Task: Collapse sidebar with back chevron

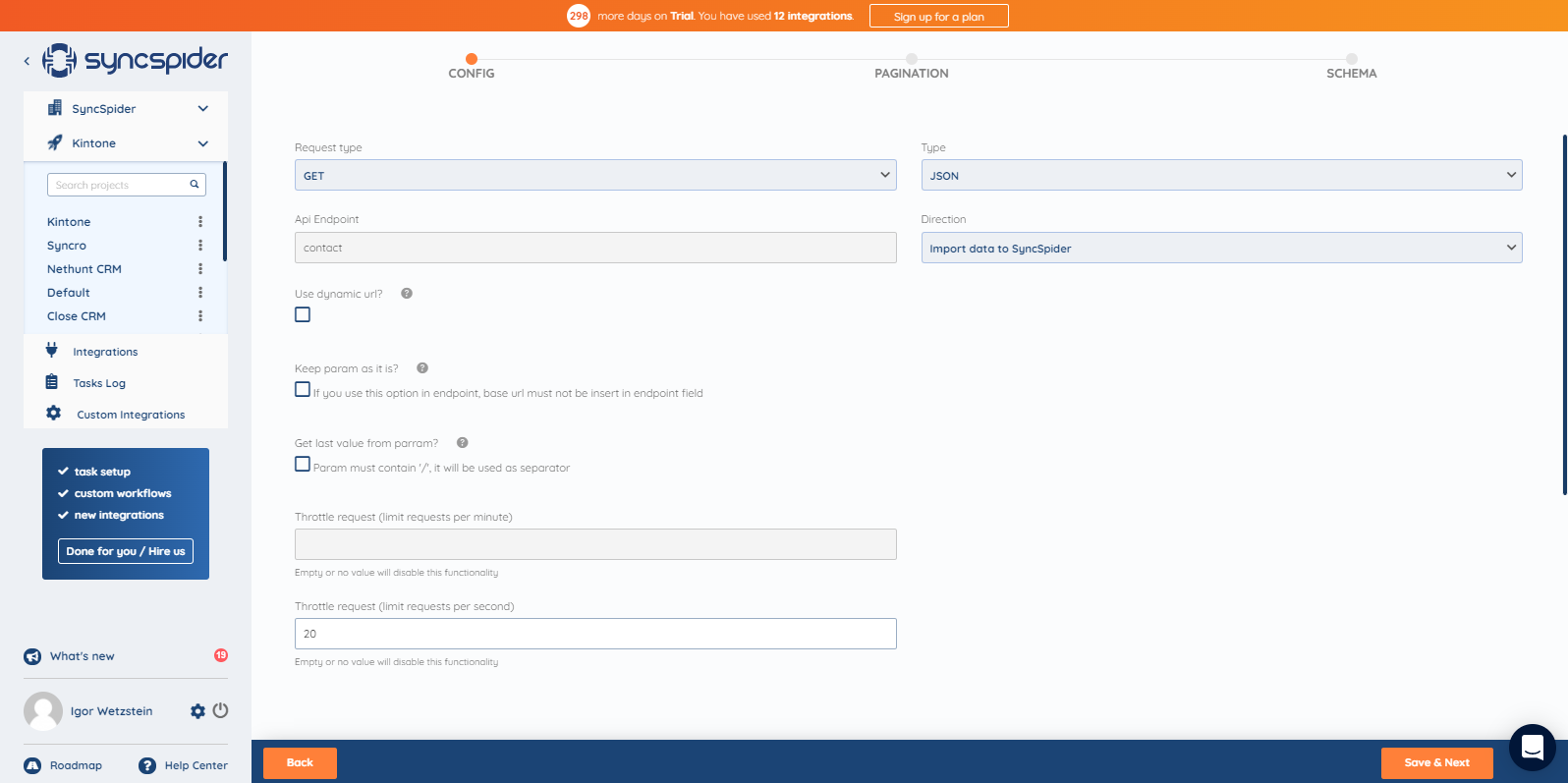Action: click(x=27, y=61)
